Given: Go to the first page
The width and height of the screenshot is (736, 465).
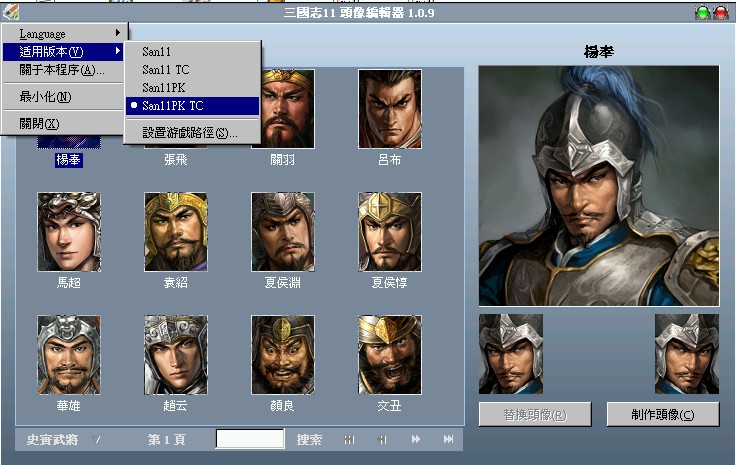Looking at the screenshot, I should 349,440.
